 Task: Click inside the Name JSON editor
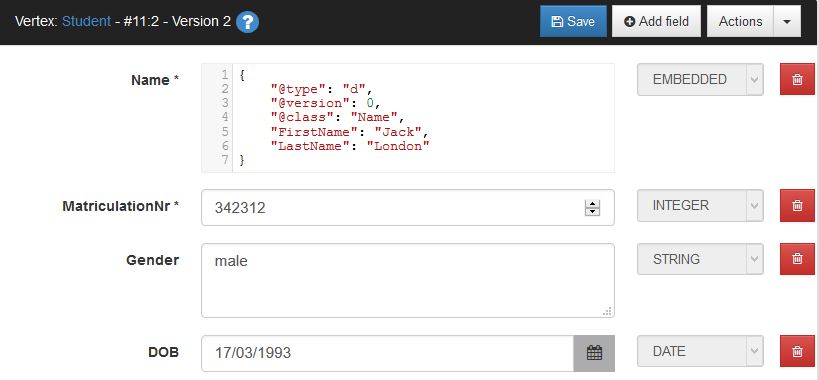[x=407, y=118]
